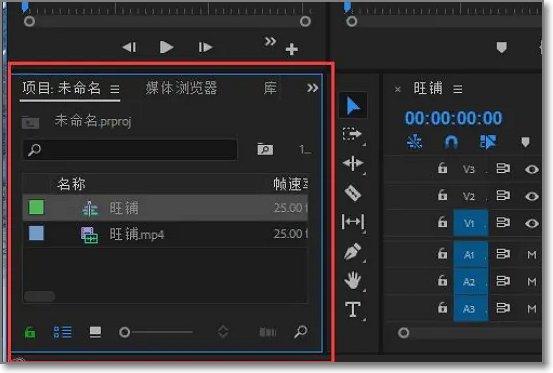Image resolution: width=553 pixels, height=373 pixels.
Task: Open sort icons menu in project panel
Action: click(223, 331)
